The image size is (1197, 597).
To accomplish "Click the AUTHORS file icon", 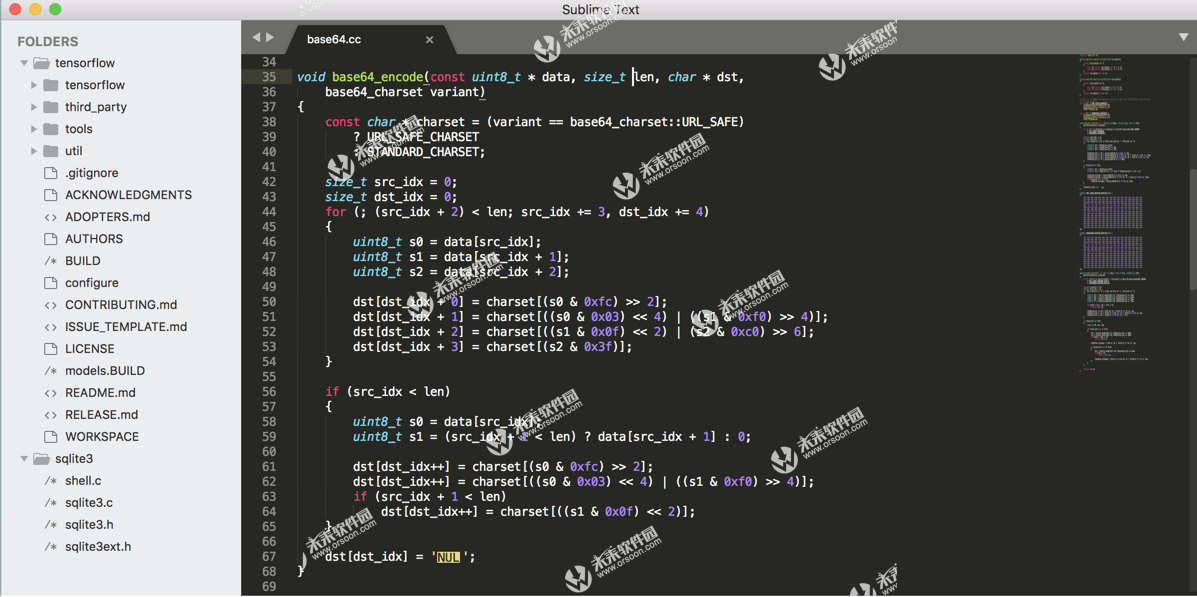I will click(x=51, y=239).
